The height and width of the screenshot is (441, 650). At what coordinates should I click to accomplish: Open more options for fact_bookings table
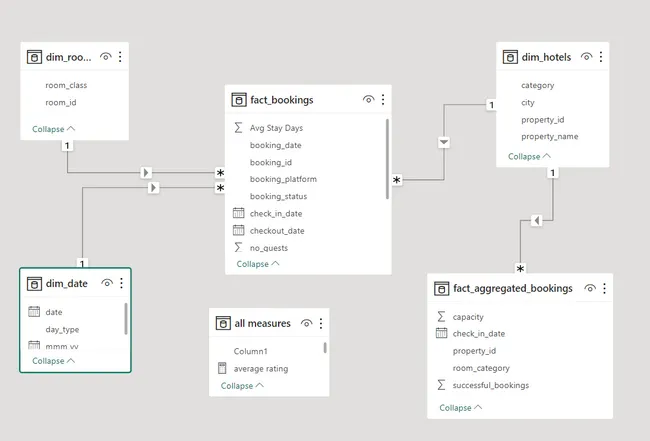(x=383, y=99)
